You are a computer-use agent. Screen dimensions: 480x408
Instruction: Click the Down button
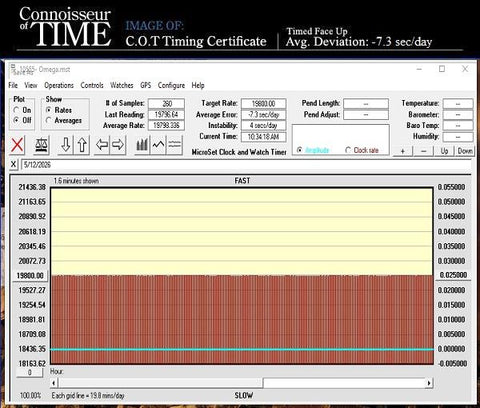[x=465, y=151]
